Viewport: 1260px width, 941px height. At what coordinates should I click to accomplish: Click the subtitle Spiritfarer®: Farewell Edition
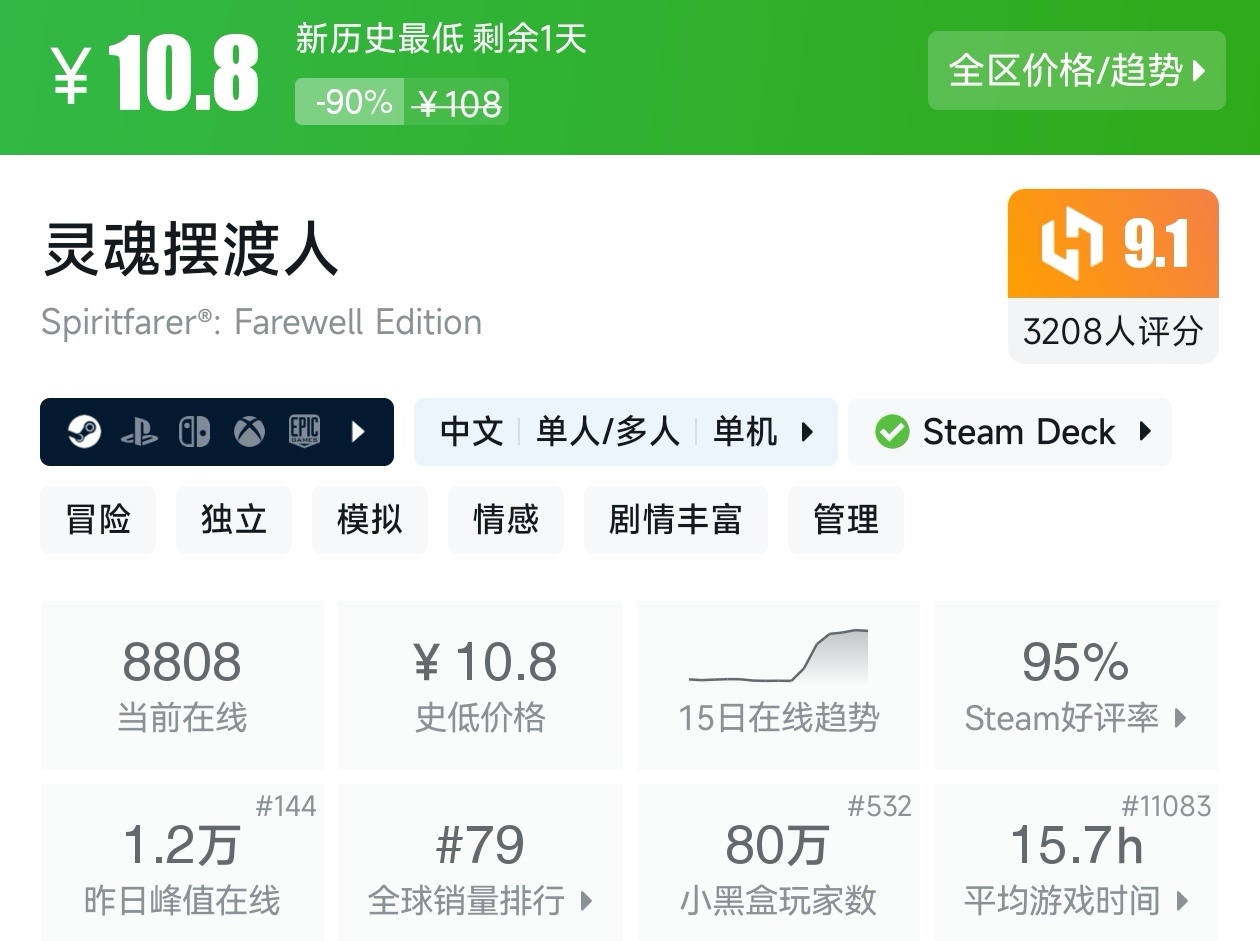262,322
